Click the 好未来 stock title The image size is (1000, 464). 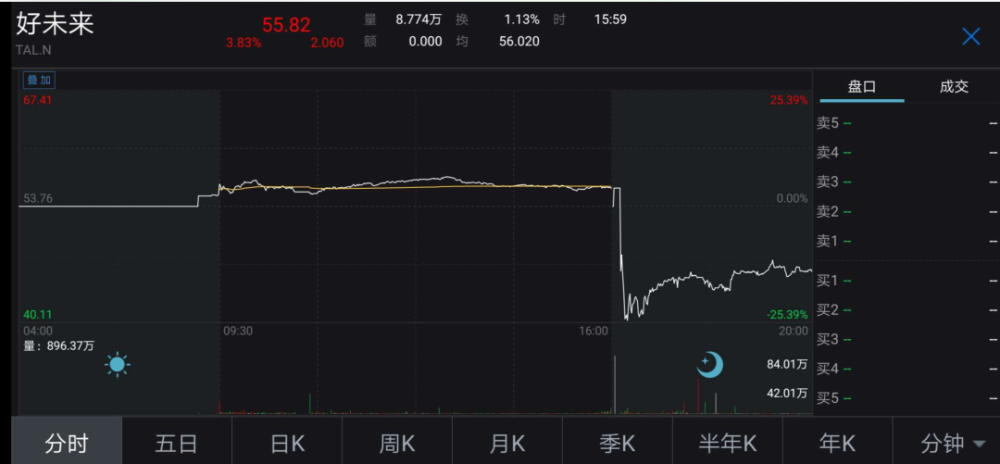(55, 24)
